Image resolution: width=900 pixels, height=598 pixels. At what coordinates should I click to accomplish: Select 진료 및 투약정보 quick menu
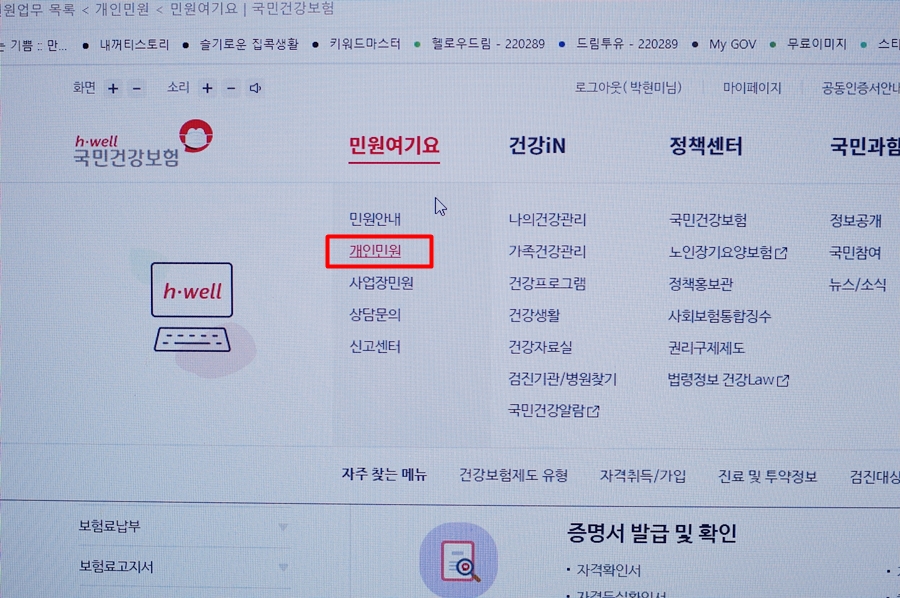tap(767, 477)
